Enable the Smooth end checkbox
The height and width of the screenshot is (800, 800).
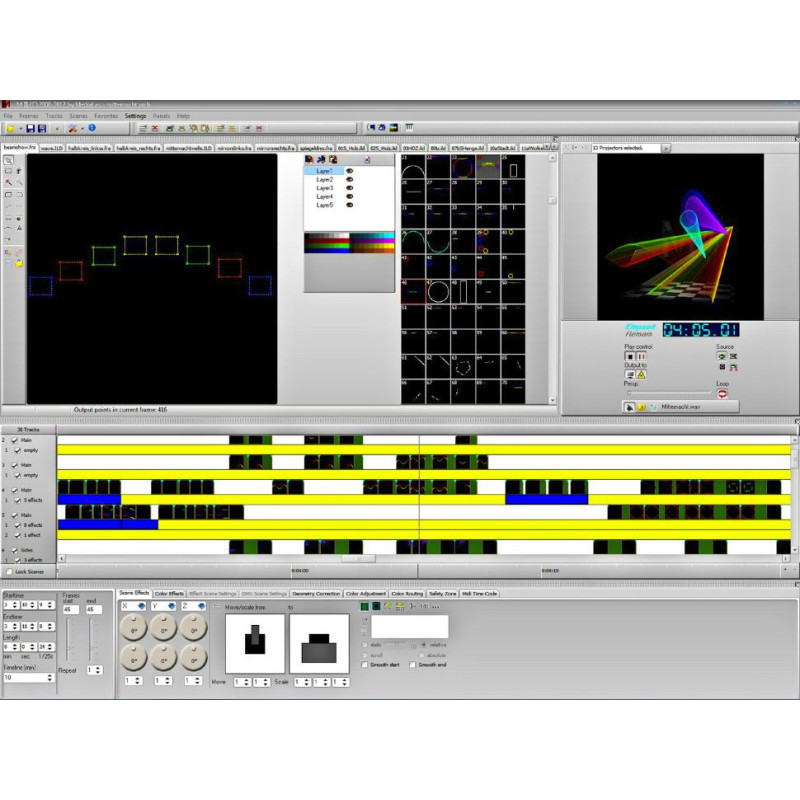click(413, 664)
